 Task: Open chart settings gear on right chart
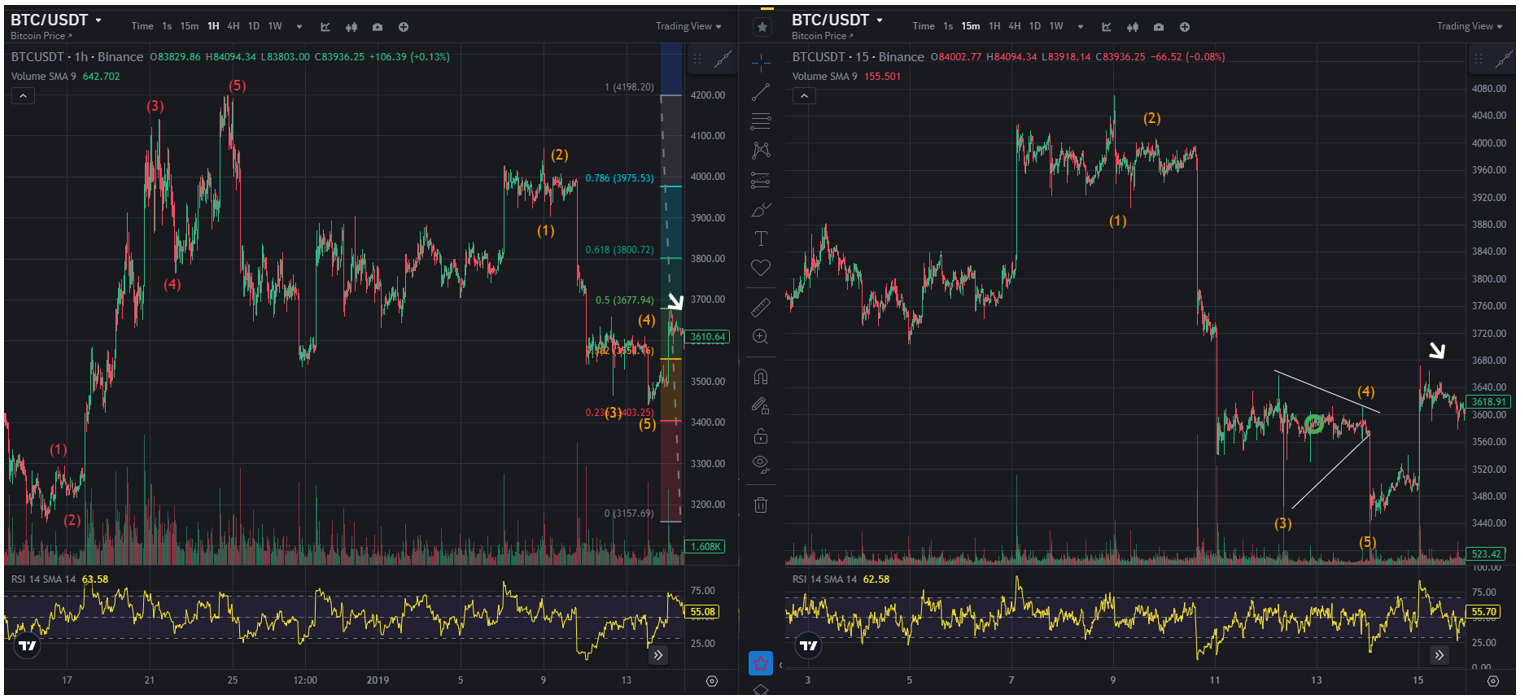tap(1493, 681)
